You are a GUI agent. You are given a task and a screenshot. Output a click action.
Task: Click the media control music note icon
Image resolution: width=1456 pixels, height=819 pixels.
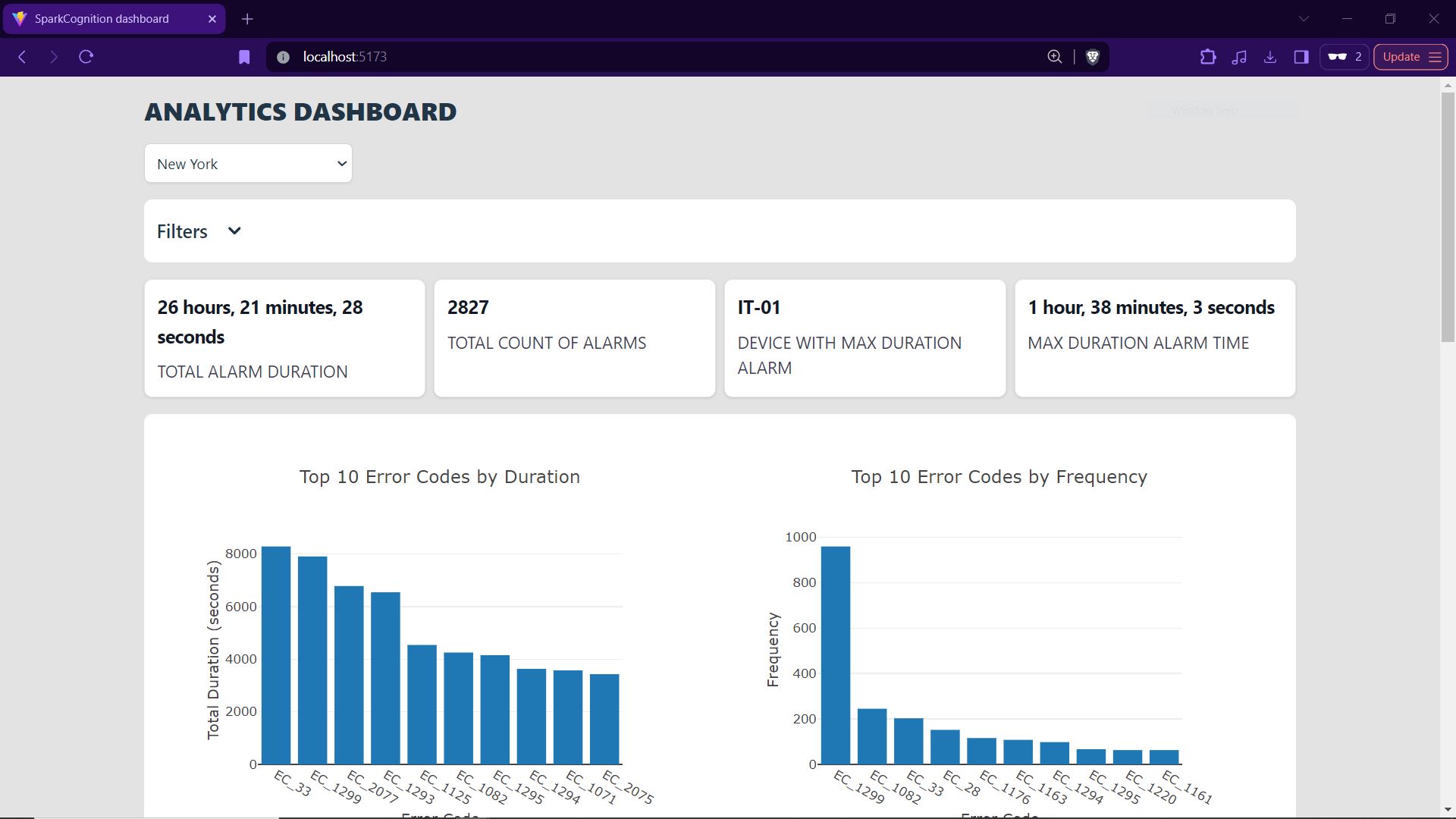[1239, 57]
